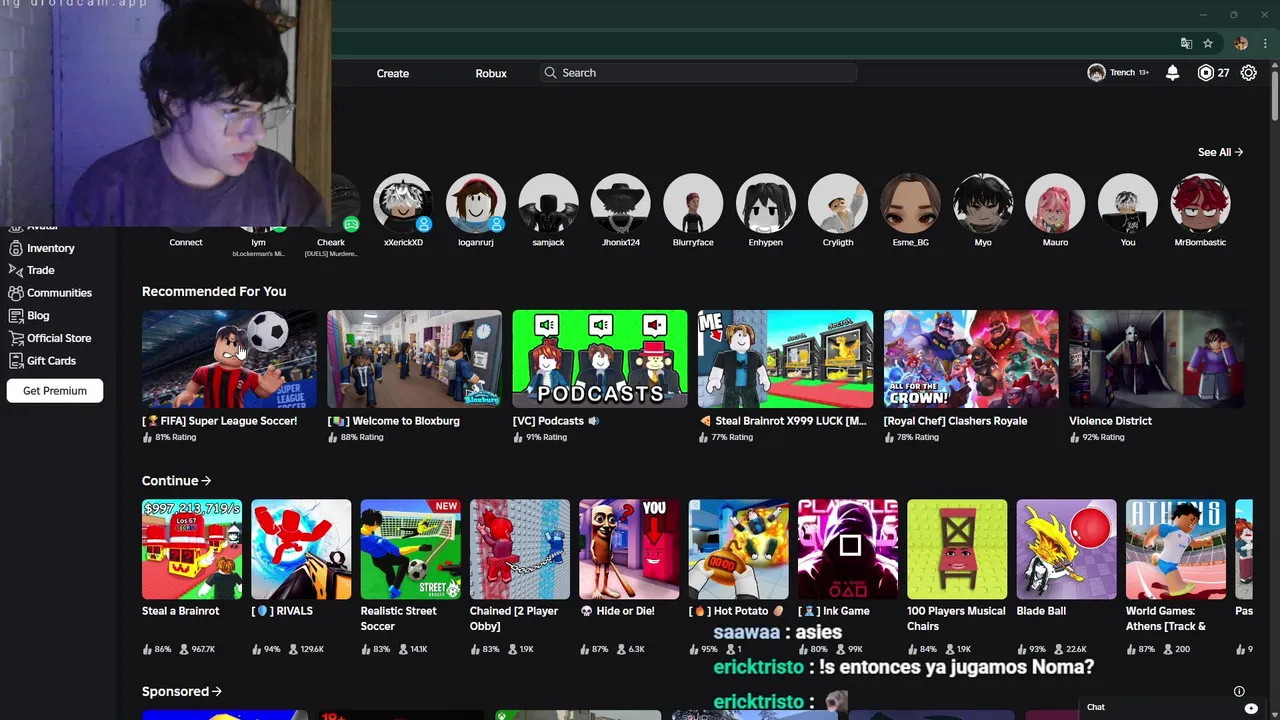Open the Gift Cards sidebar icon
Viewport: 1280px width, 720px height.
coord(15,361)
